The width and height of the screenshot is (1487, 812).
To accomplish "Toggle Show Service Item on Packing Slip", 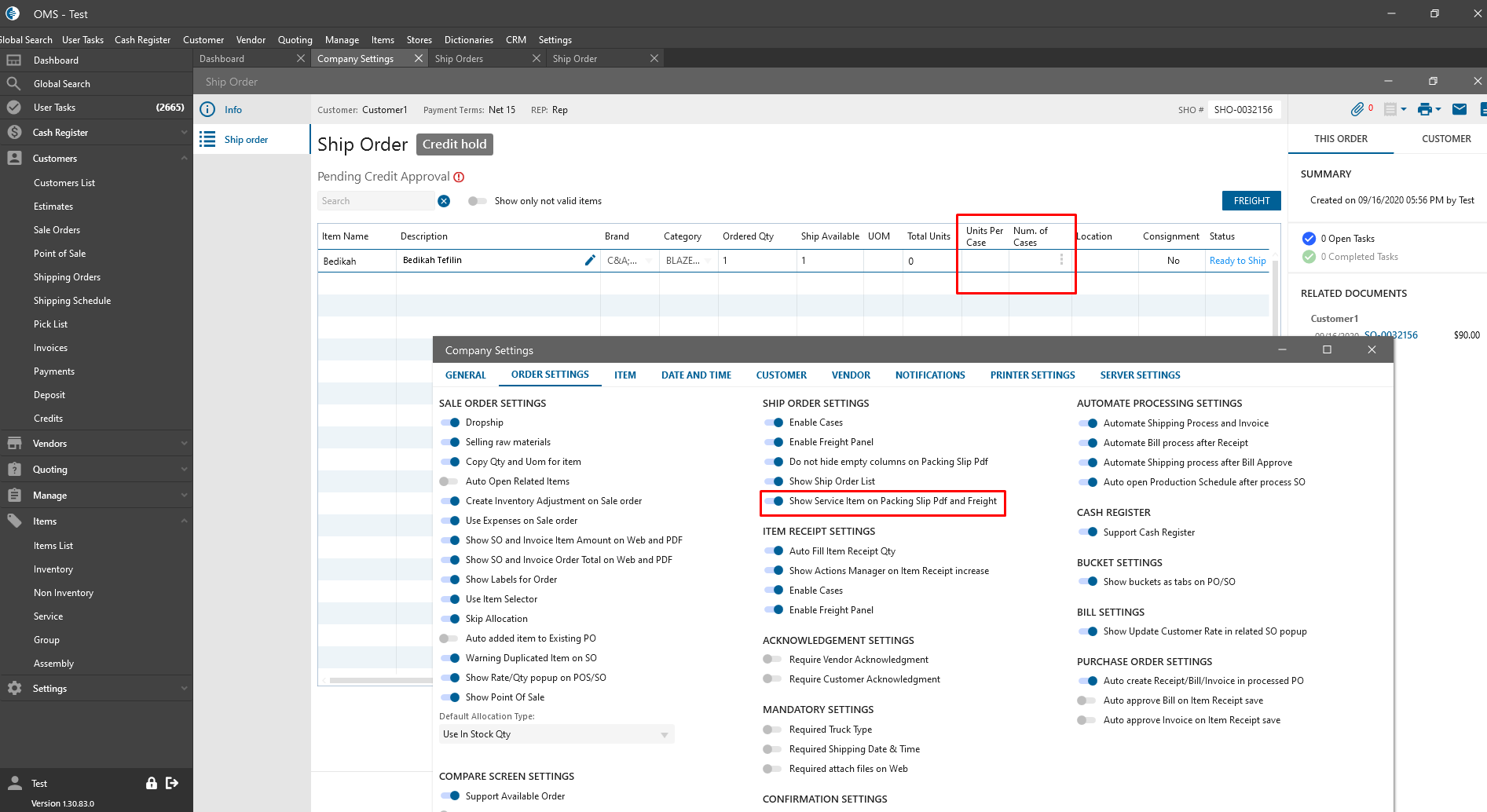I will pyautogui.click(x=774, y=501).
